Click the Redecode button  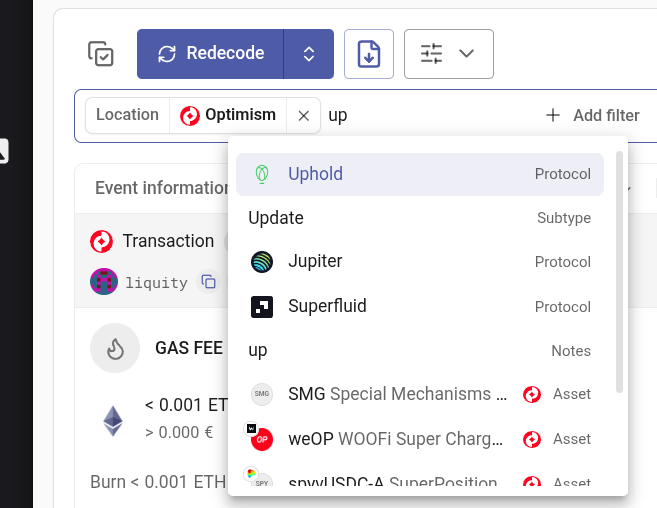(x=210, y=54)
